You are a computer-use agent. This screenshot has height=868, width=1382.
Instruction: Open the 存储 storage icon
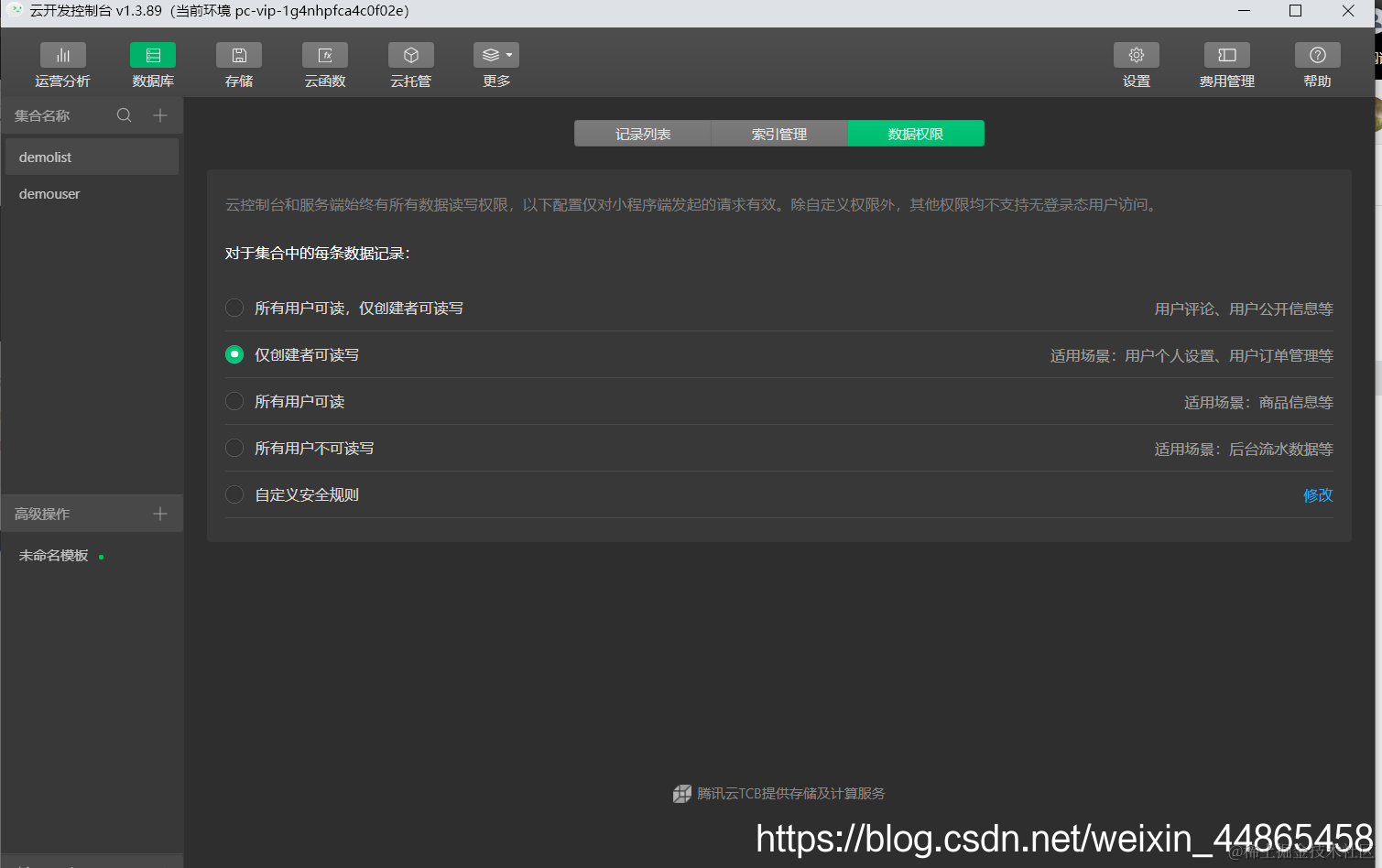pyautogui.click(x=239, y=55)
